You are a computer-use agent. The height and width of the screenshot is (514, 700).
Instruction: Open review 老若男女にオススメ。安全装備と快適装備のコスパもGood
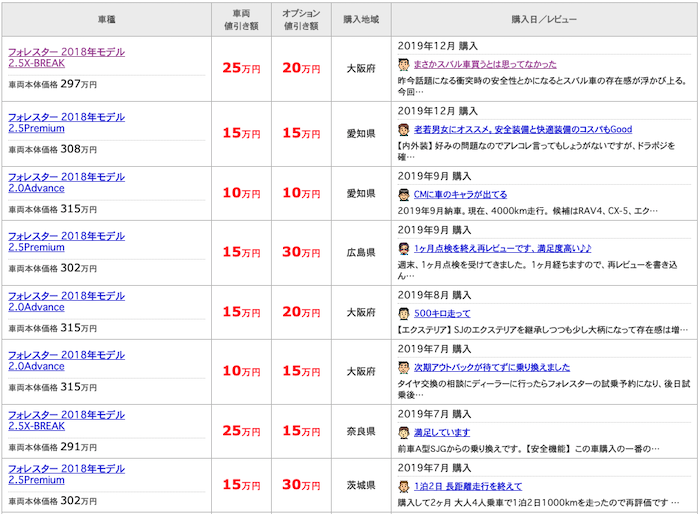(523, 130)
